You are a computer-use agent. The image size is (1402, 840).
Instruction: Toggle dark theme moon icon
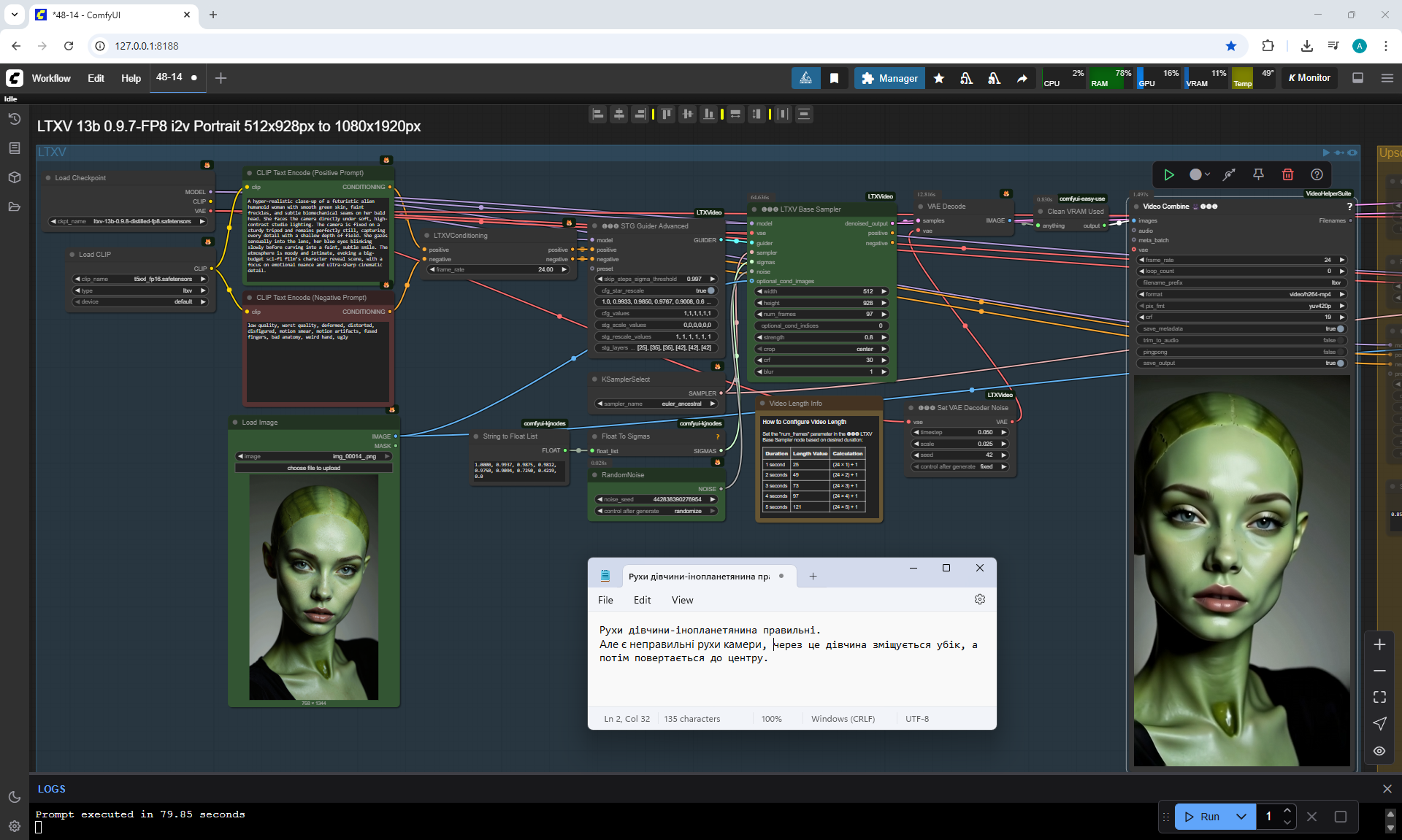[15, 797]
